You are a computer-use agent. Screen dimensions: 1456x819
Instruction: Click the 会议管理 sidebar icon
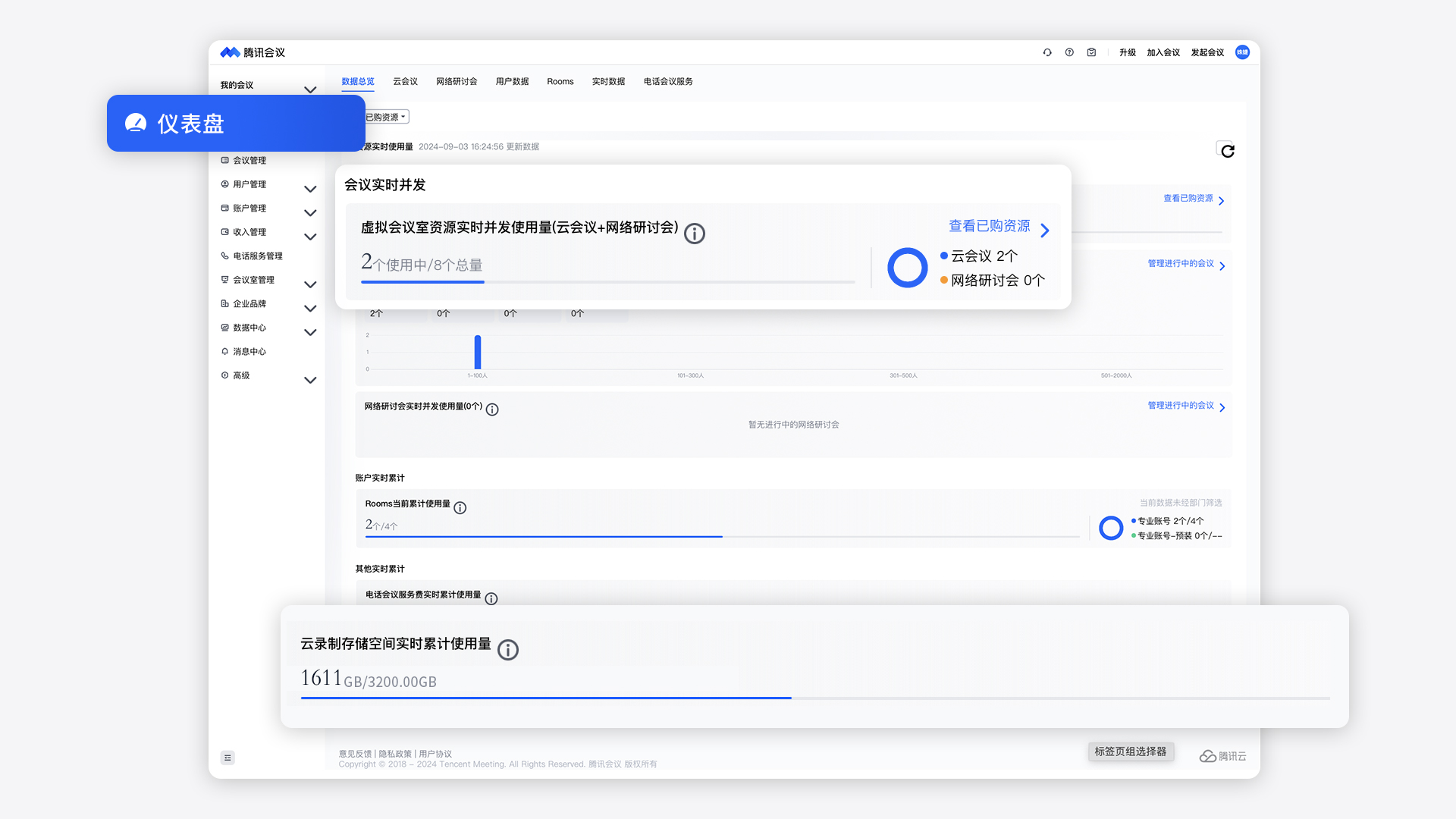pyautogui.click(x=224, y=160)
